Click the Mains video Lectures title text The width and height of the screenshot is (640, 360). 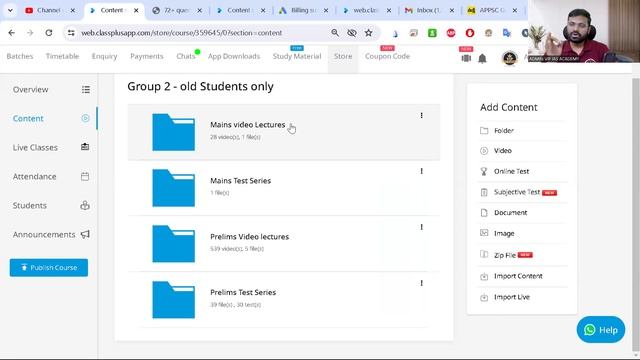pos(248,125)
